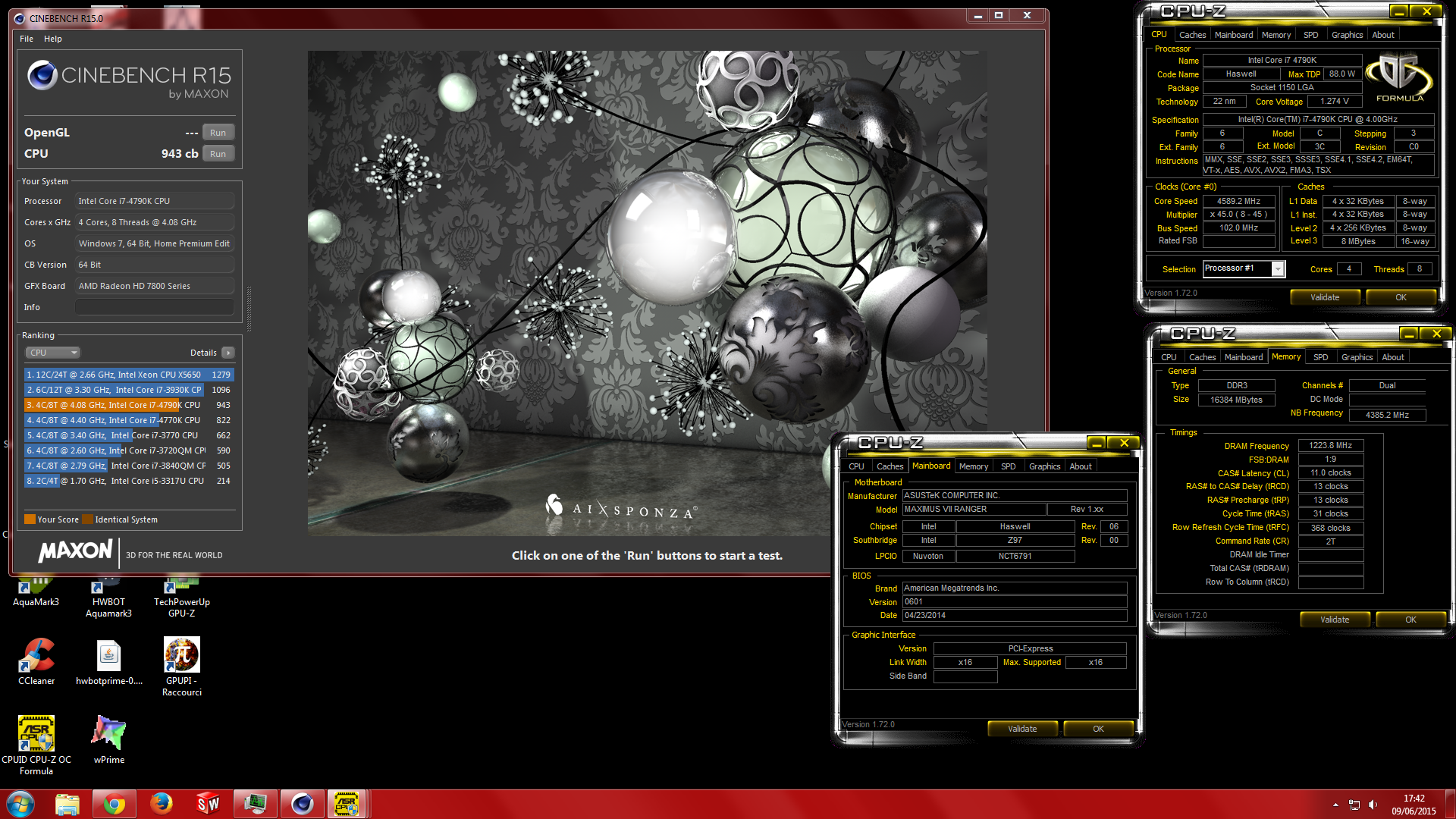Image resolution: width=1456 pixels, height=819 pixels.
Task: Open the Windows Start menu
Action: 20,804
